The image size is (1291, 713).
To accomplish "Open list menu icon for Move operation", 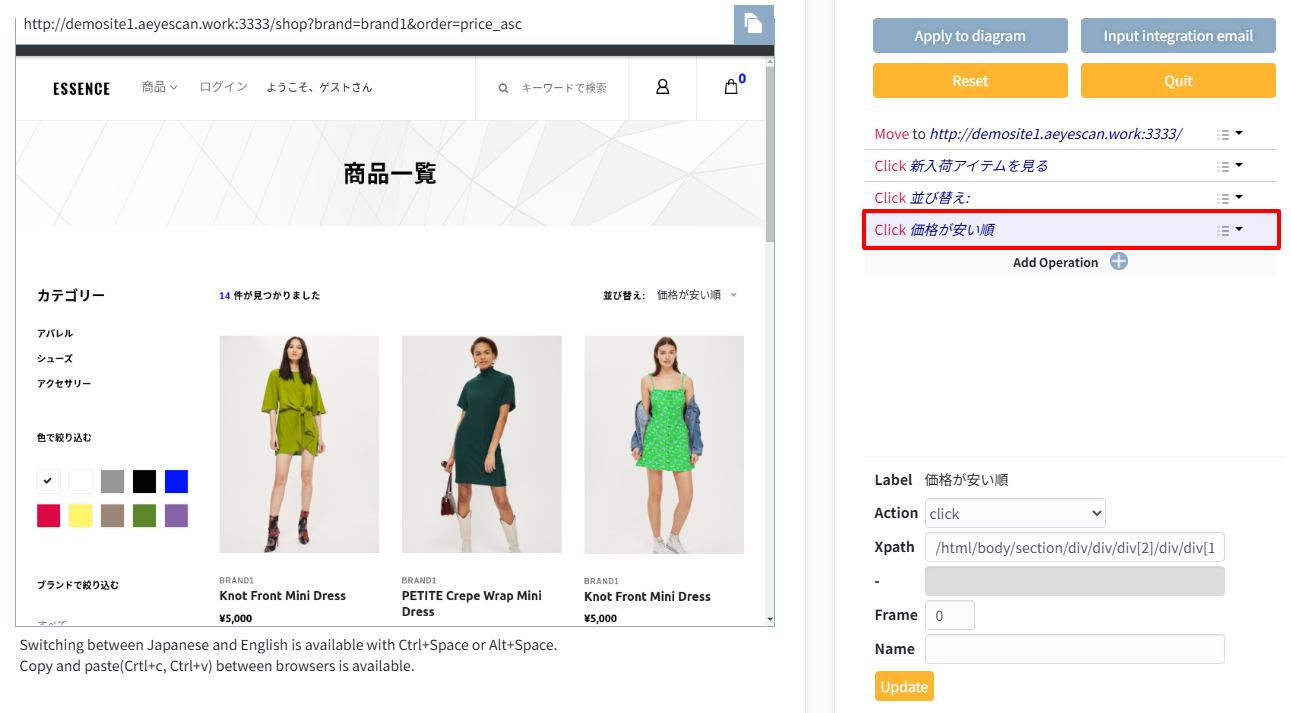I will pyautogui.click(x=1229, y=134).
